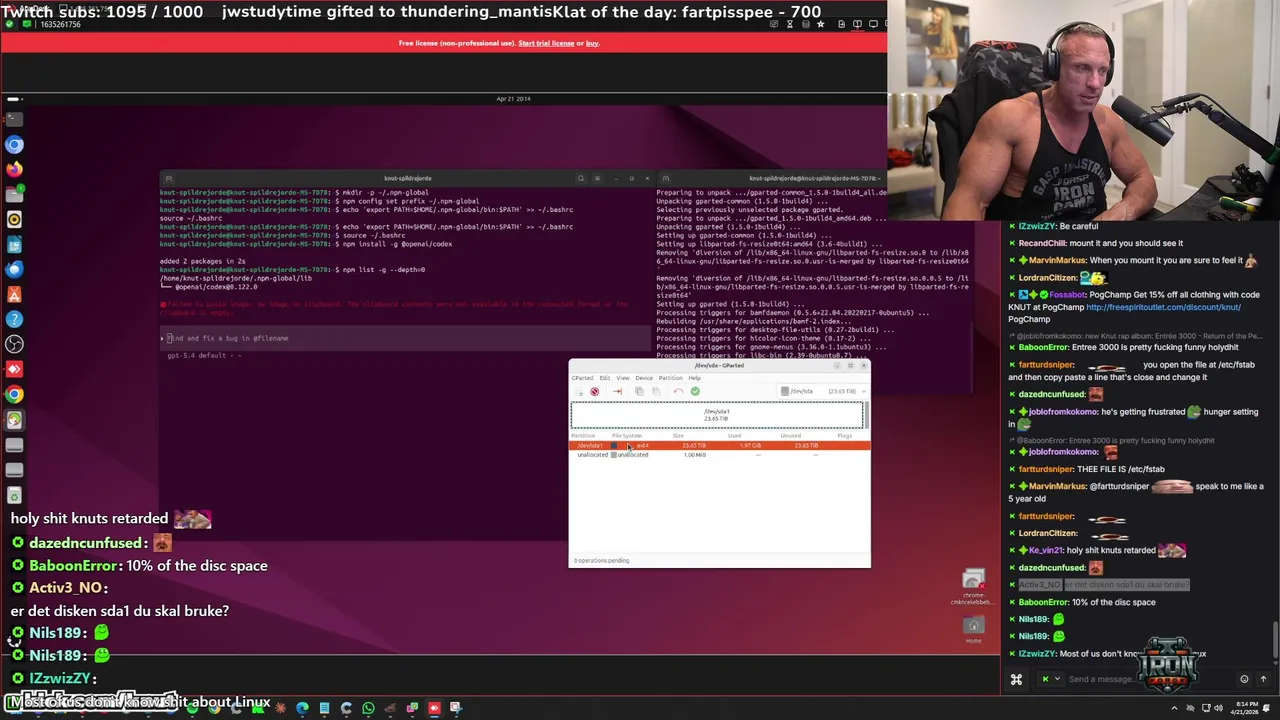Open the View menu in GParted
Viewport: 1280px width, 720px height.
(623, 378)
